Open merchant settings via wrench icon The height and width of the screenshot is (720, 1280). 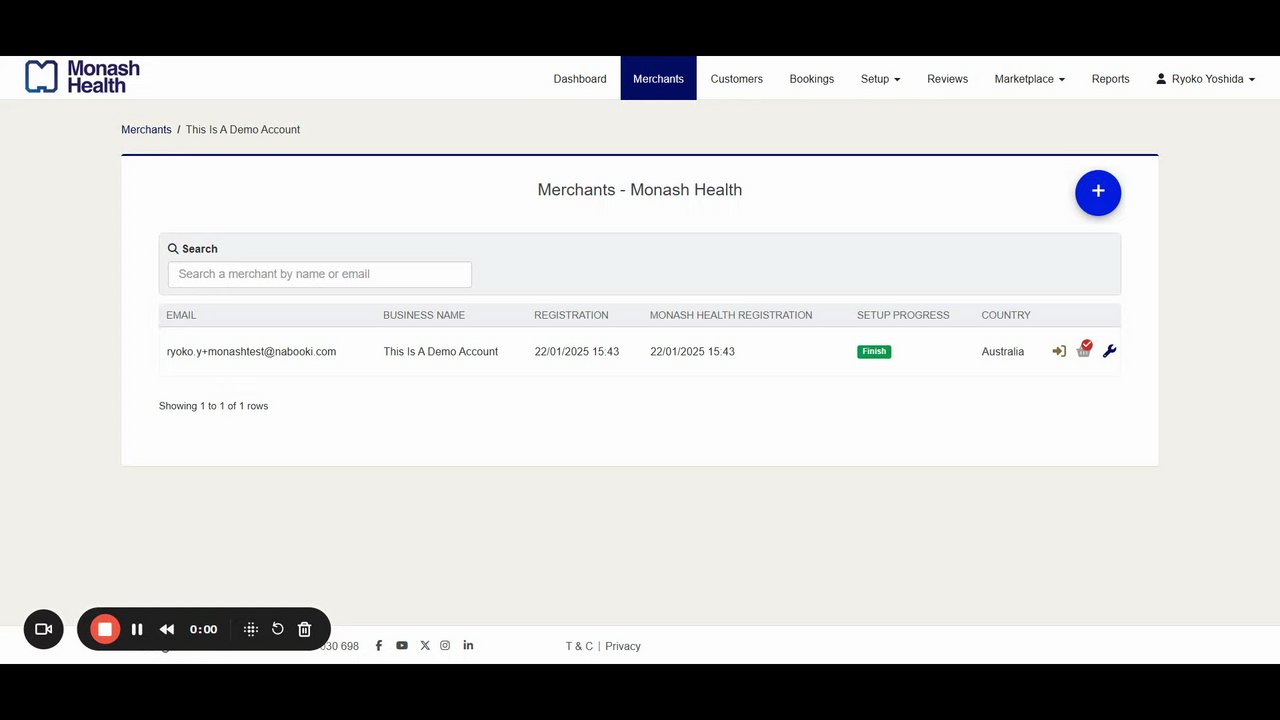tap(1109, 351)
